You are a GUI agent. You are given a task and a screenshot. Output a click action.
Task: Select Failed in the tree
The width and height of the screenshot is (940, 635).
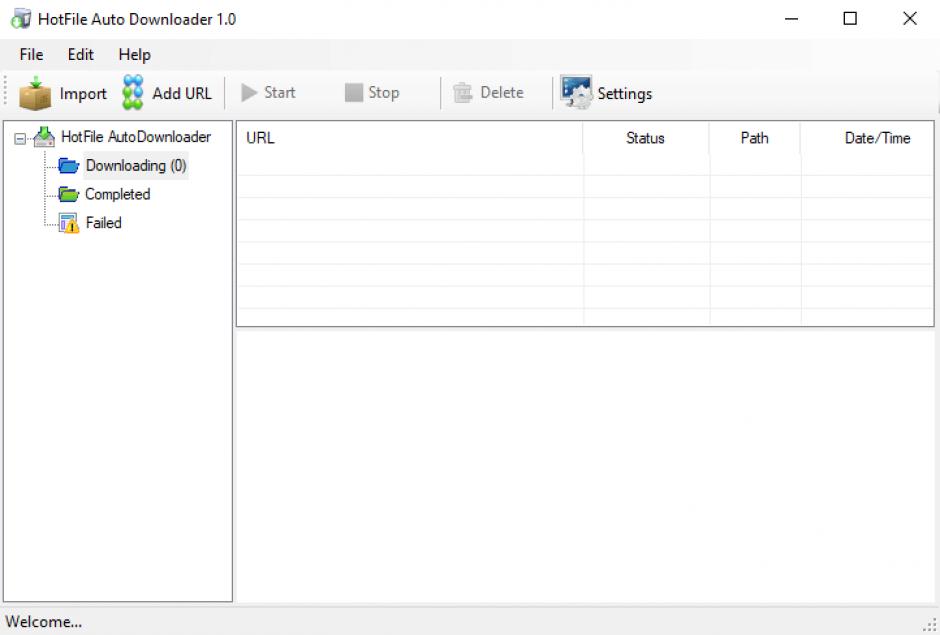(103, 223)
